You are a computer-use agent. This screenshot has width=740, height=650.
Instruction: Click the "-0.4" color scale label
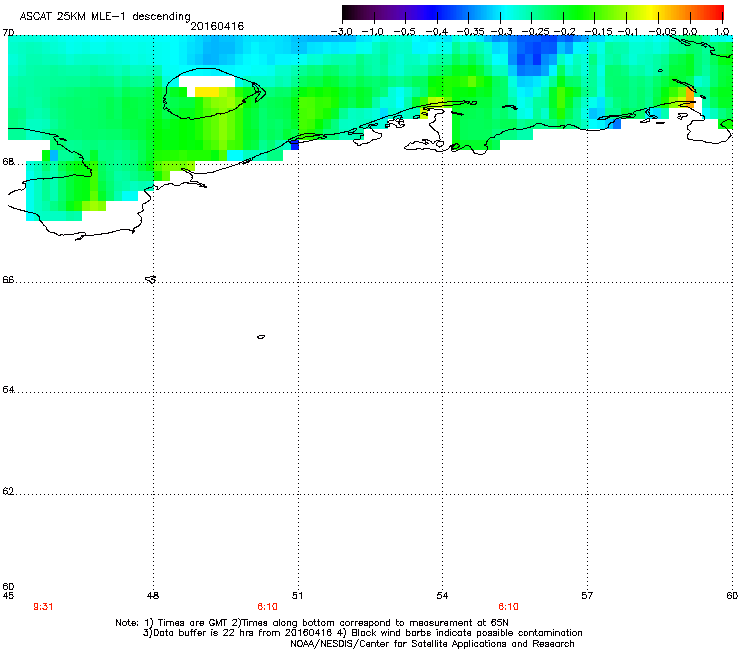tap(436, 32)
